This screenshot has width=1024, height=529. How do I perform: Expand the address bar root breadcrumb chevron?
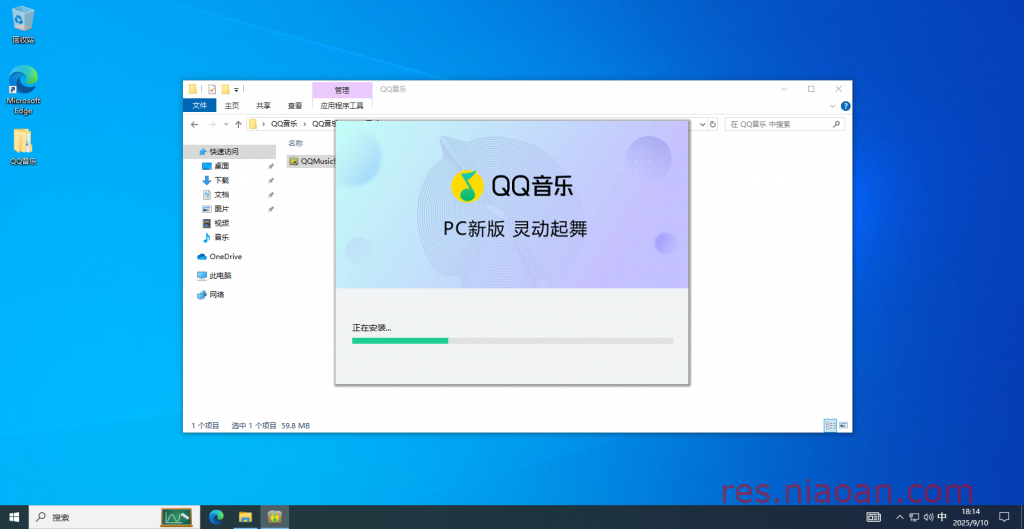[x=263, y=124]
